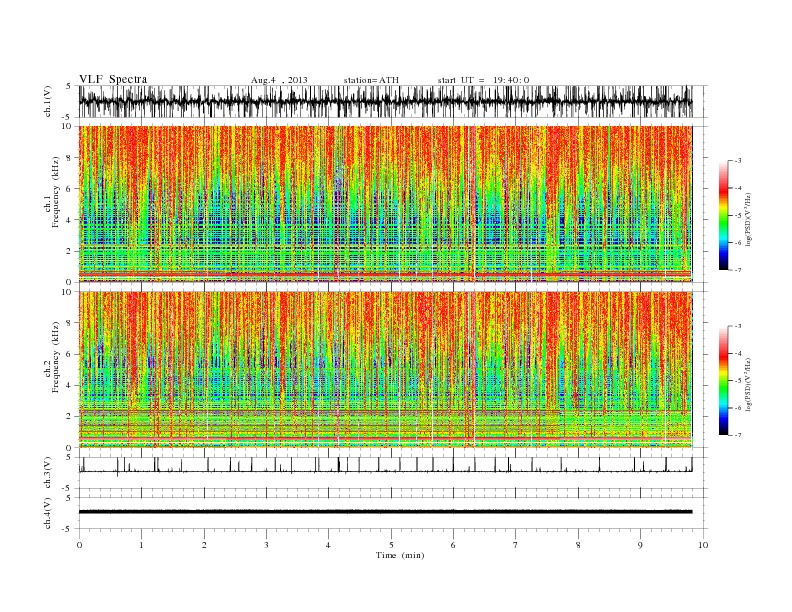Select the ch.2 "Frequency (kHz)" axis label
This screenshot has height=612, width=792.
click(x=56, y=357)
